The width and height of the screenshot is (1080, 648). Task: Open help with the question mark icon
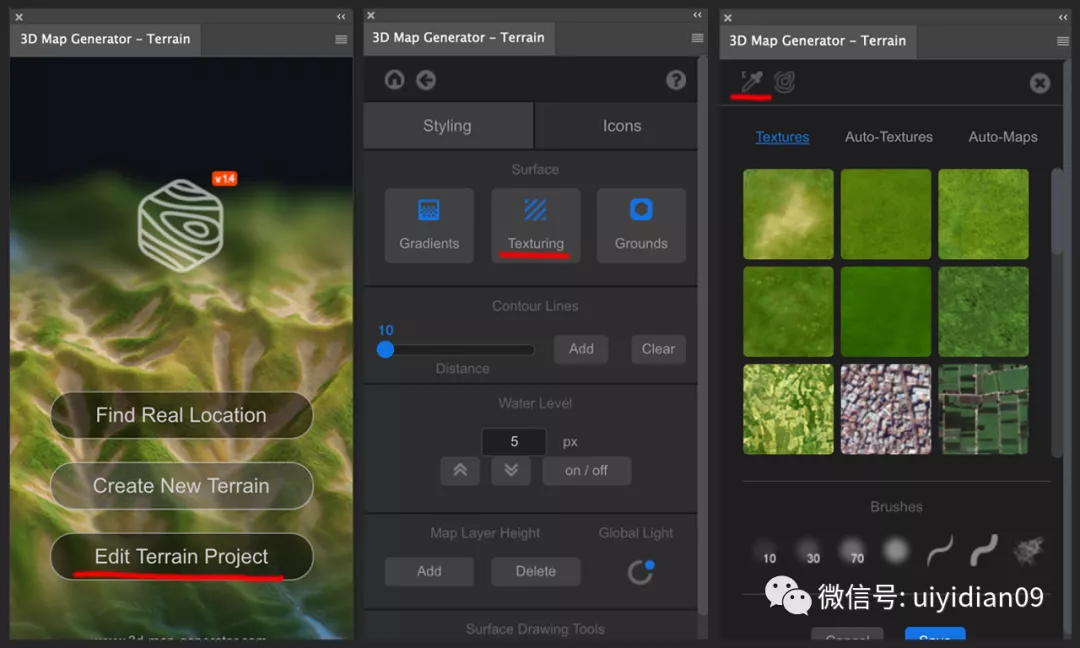(x=676, y=81)
